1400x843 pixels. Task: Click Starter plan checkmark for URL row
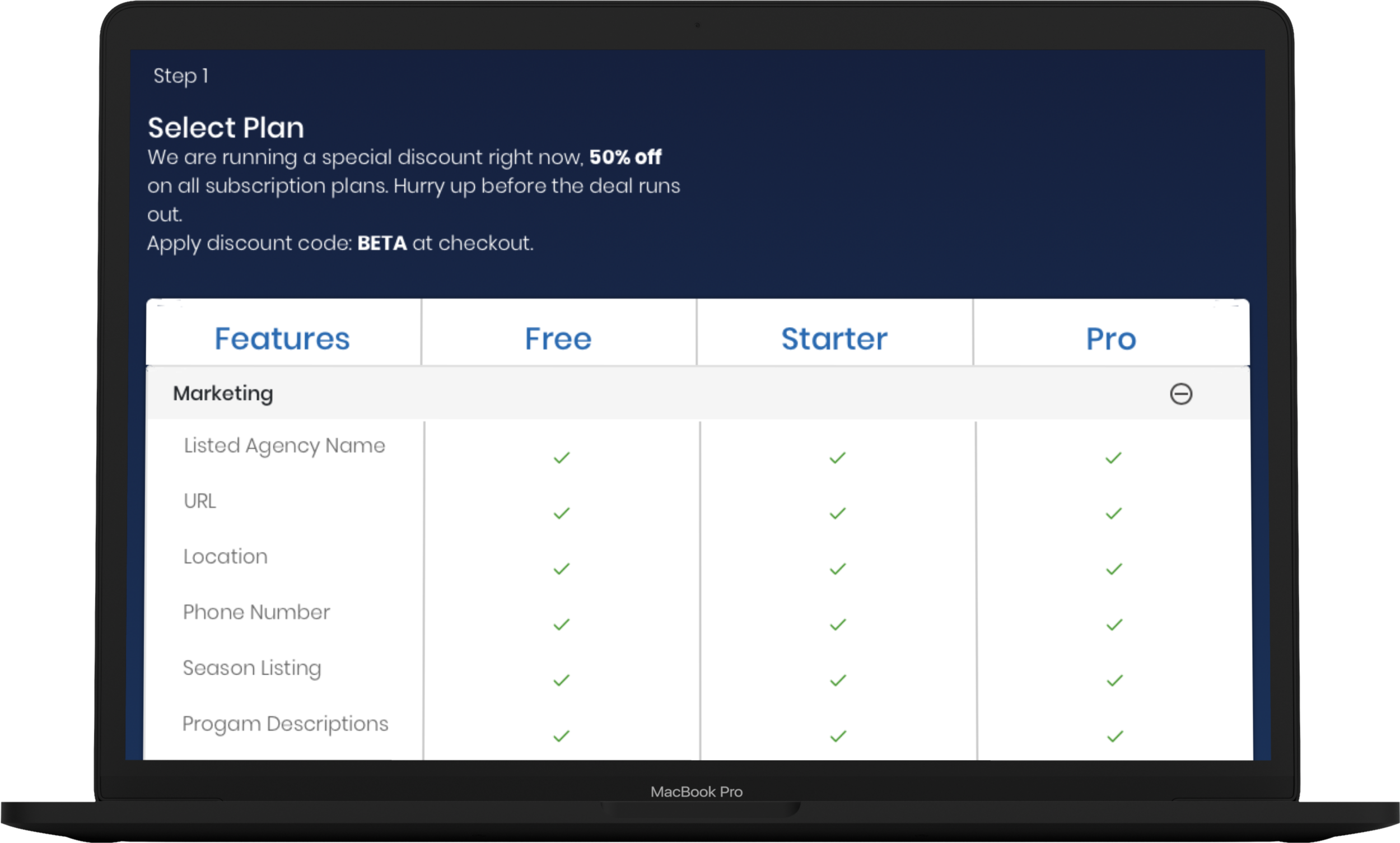(838, 514)
